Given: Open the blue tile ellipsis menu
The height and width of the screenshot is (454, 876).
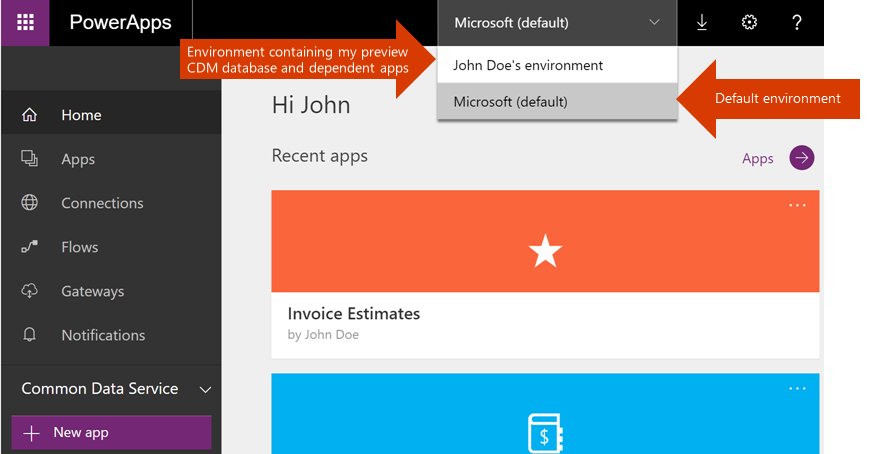Looking at the screenshot, I should [x=797, y=389].
